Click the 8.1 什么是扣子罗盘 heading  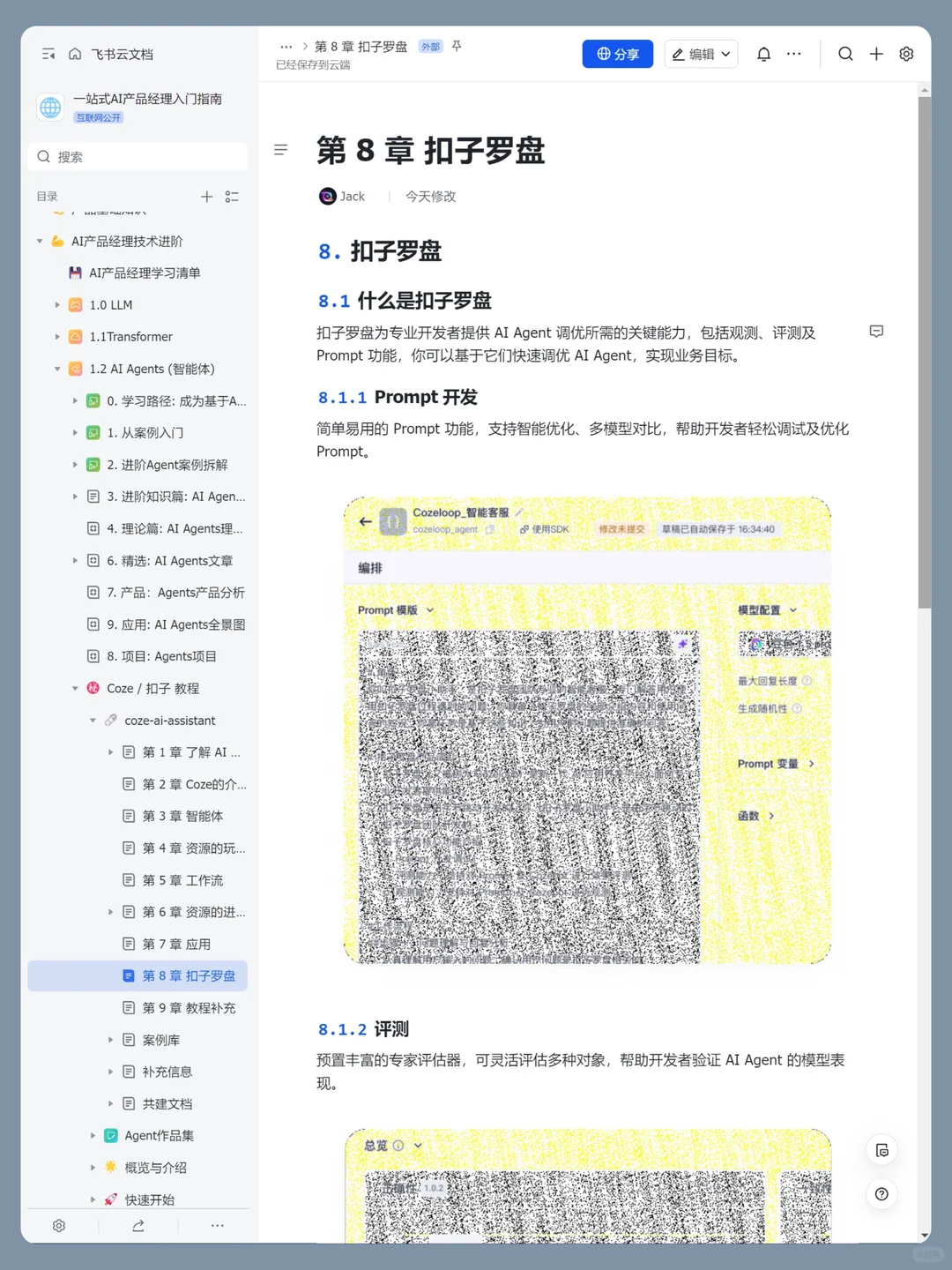[x=405, y=301]
